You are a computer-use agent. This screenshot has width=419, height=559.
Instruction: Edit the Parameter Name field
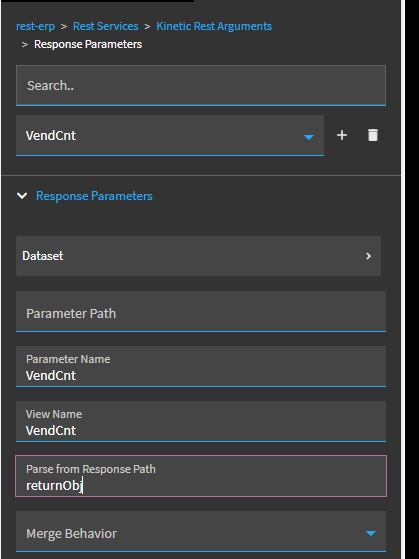201,366
